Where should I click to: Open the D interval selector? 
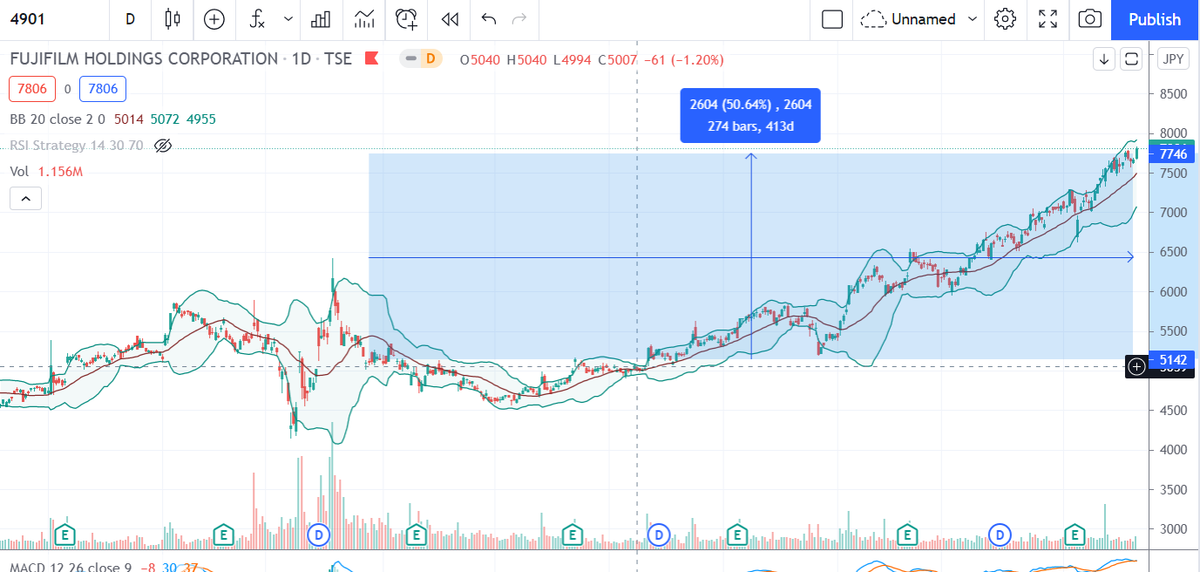[129, 19]
